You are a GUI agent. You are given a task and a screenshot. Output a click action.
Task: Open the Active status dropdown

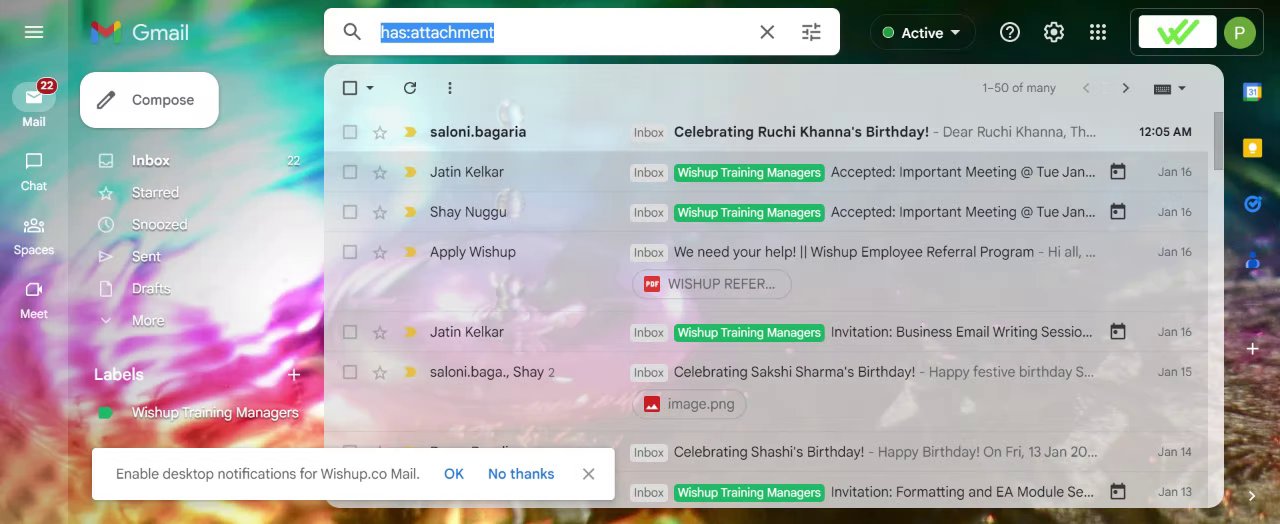point(922,33)
